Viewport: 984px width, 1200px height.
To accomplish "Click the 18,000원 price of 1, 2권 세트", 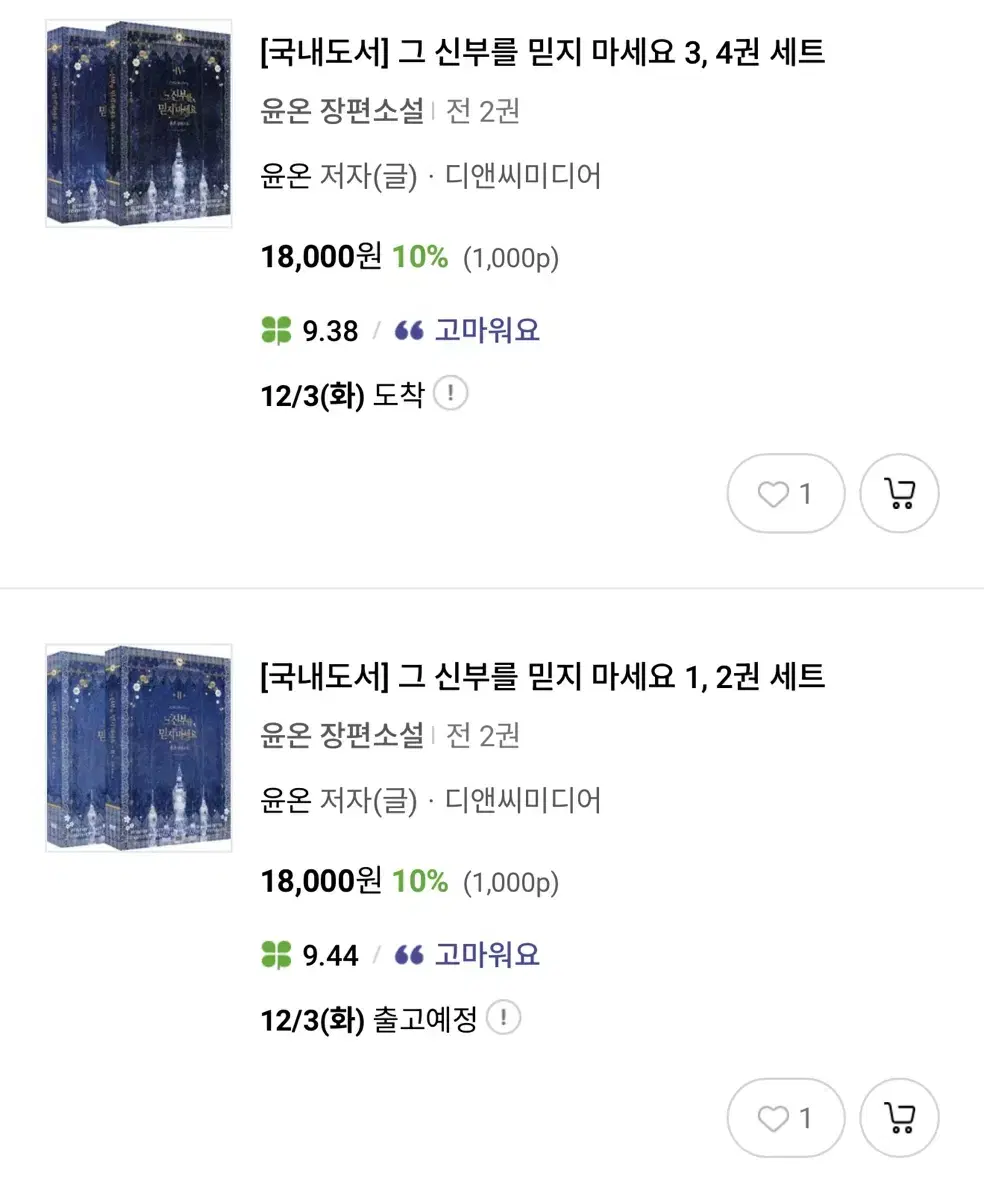I will (x=321, y=881).
